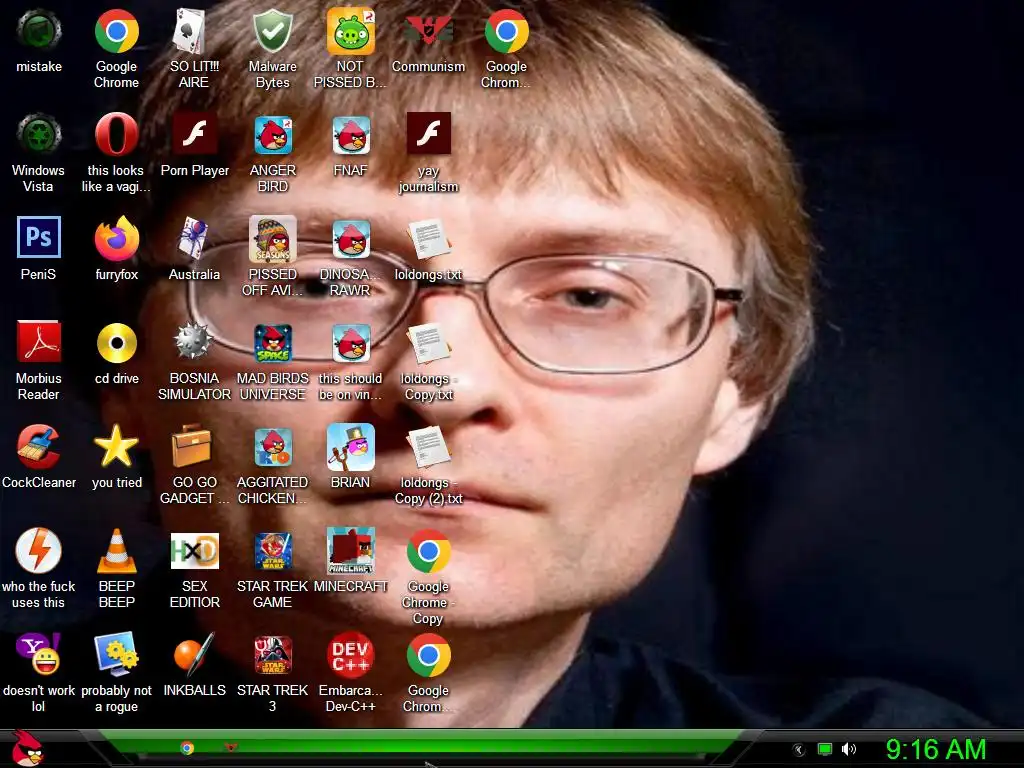The width and height of the screenshot is (1024, 768).
Task: Open the loldongs.txt text file
Action: pos(428,238)
